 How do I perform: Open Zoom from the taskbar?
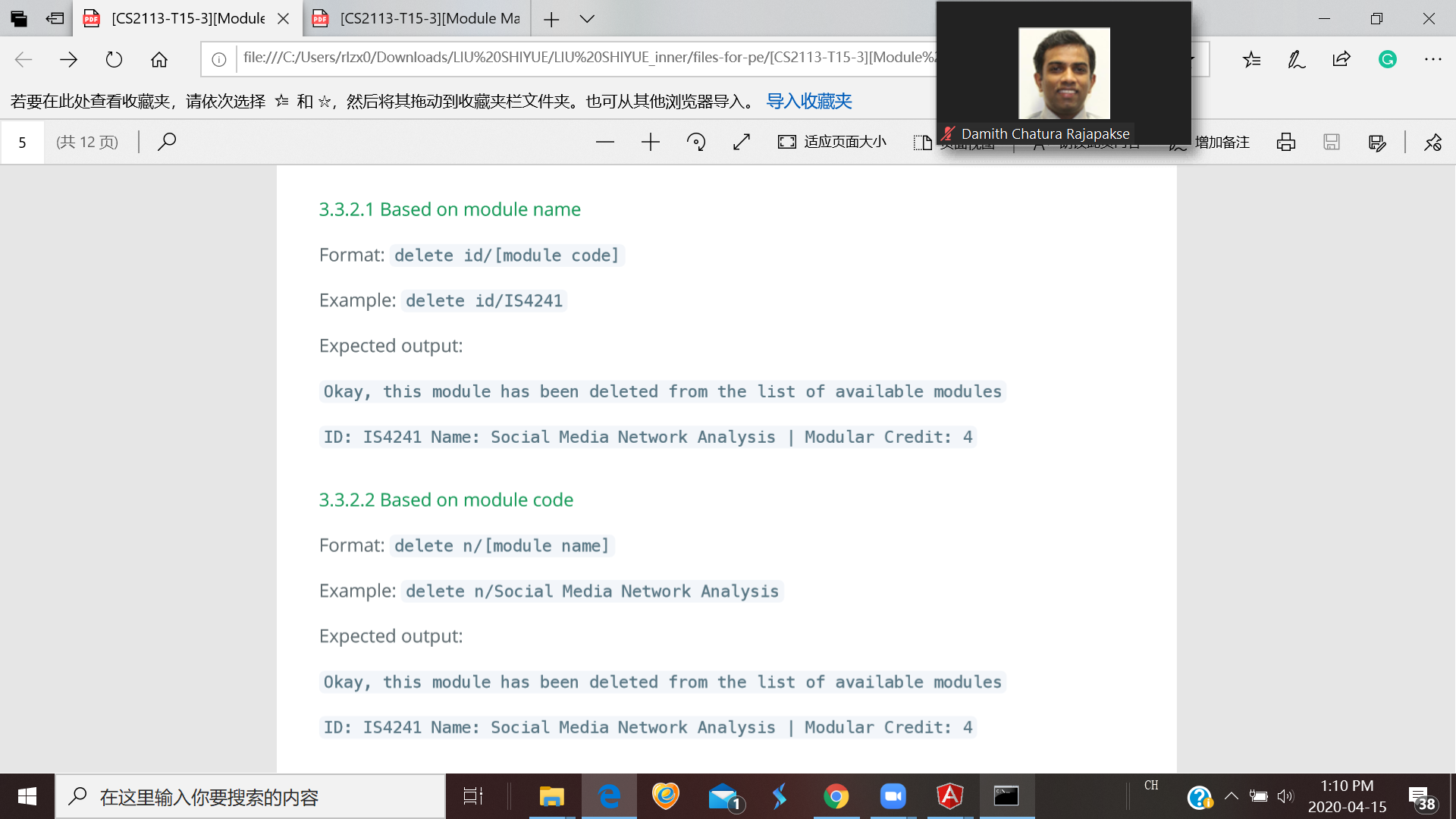click(893, 796)
